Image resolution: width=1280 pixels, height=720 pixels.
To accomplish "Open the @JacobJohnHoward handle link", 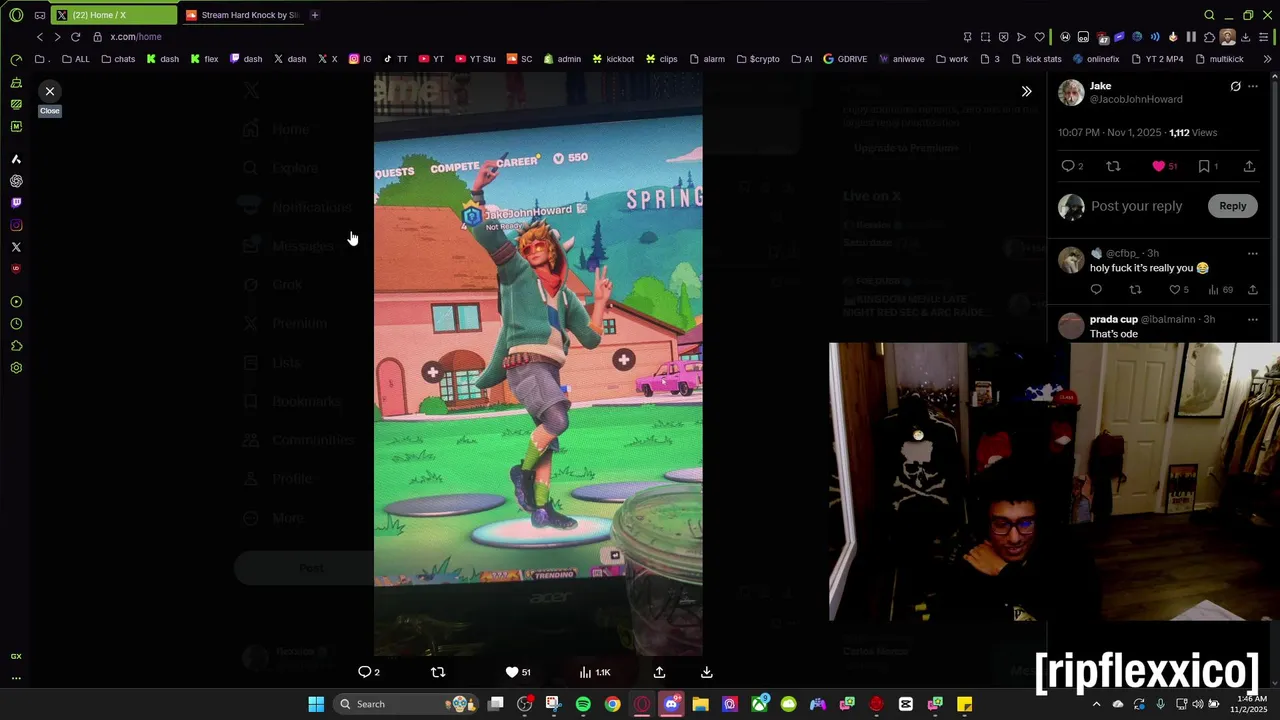I will [x=1136, y=99].
